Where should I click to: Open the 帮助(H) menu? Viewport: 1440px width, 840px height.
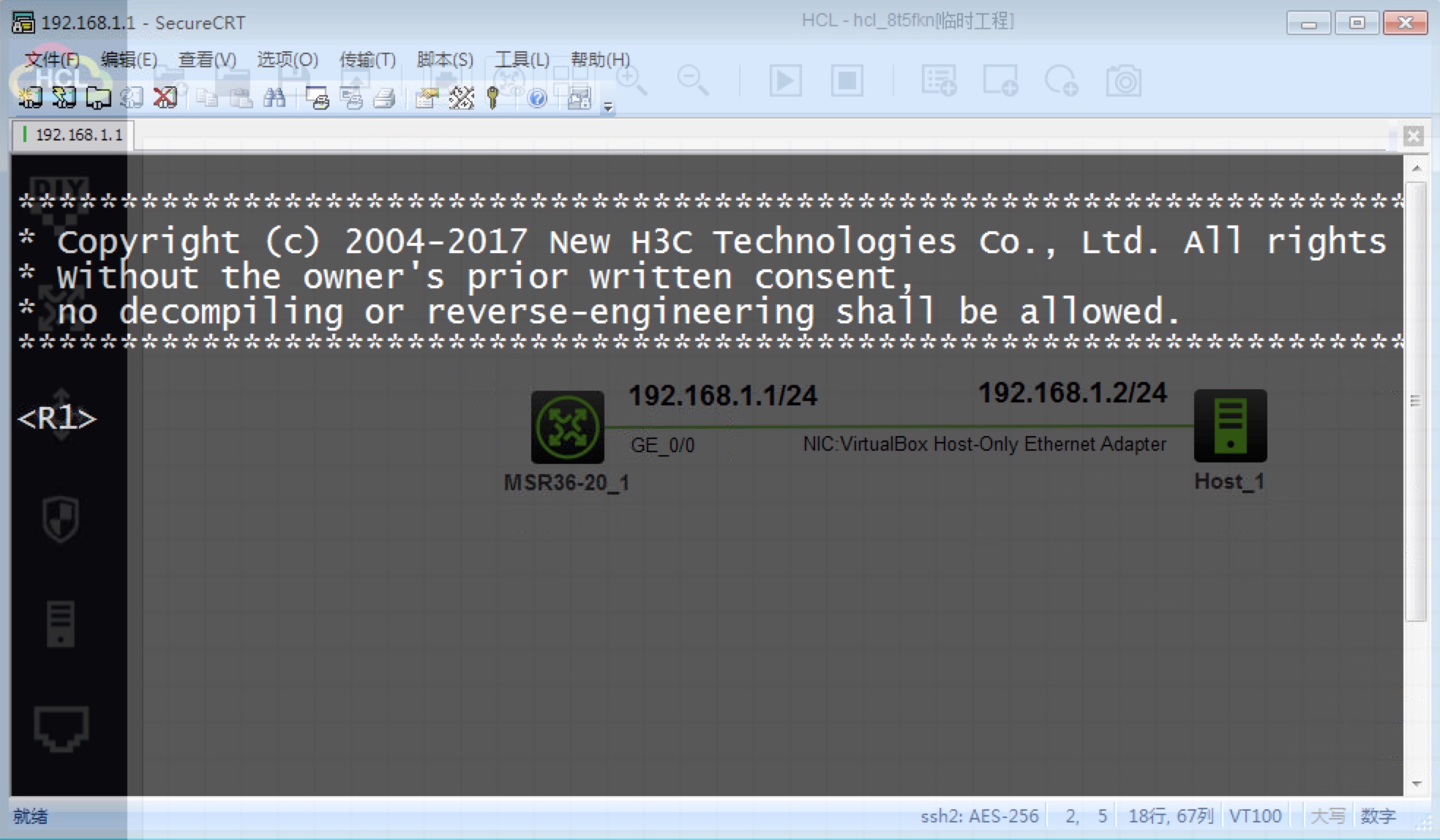(x=599, y=59)
